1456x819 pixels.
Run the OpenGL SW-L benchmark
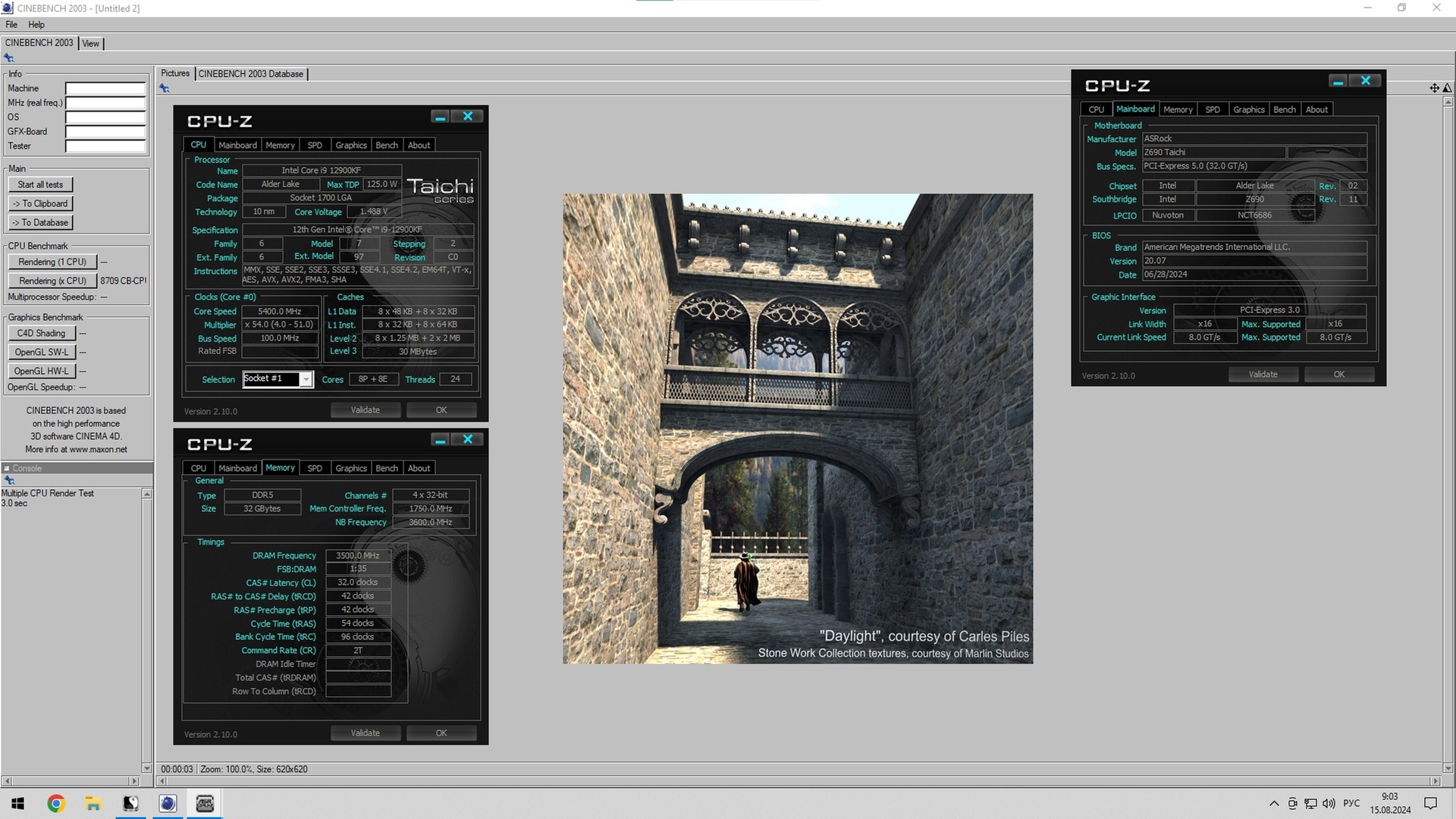coord(42,352)
